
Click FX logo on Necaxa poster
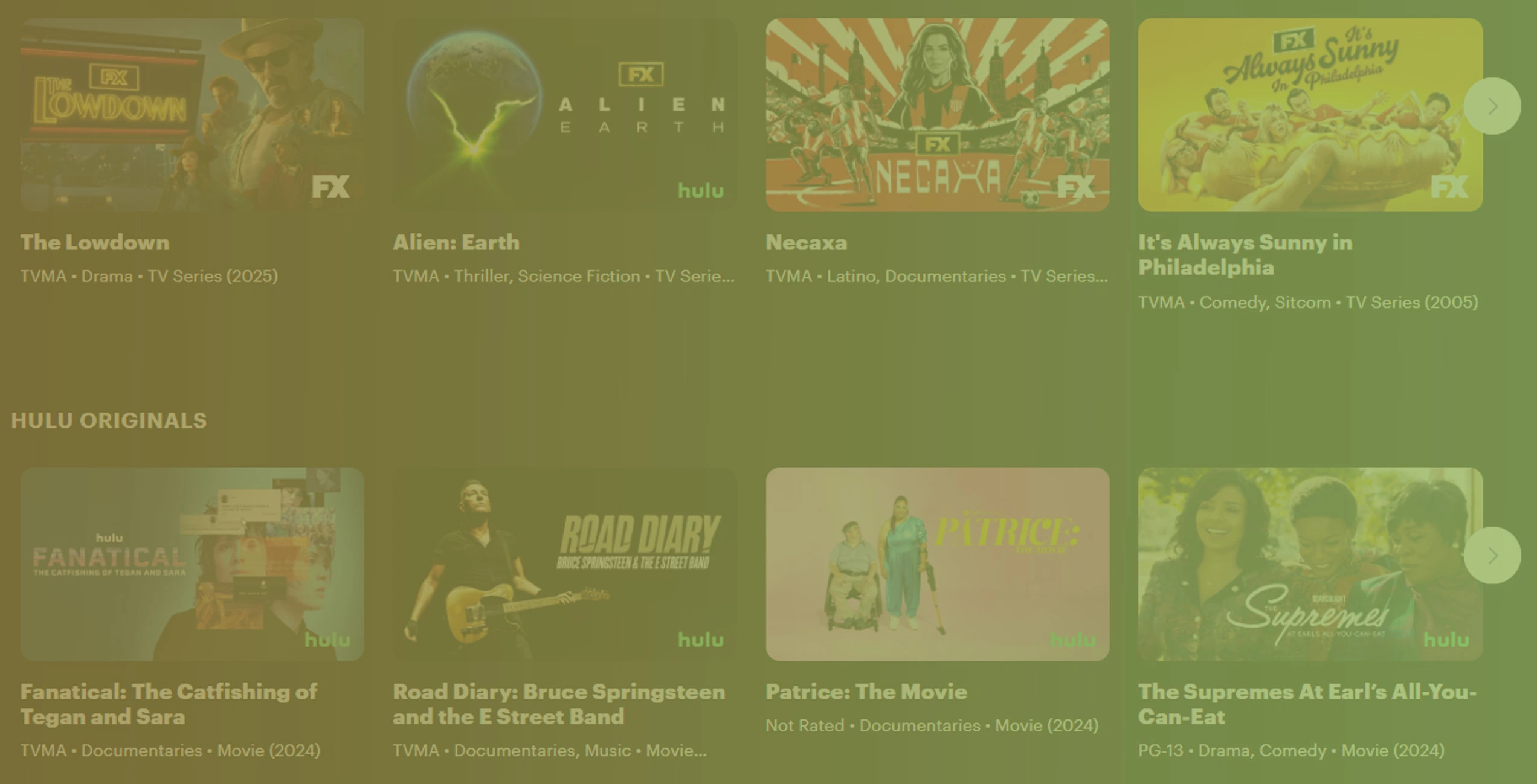1076,187
